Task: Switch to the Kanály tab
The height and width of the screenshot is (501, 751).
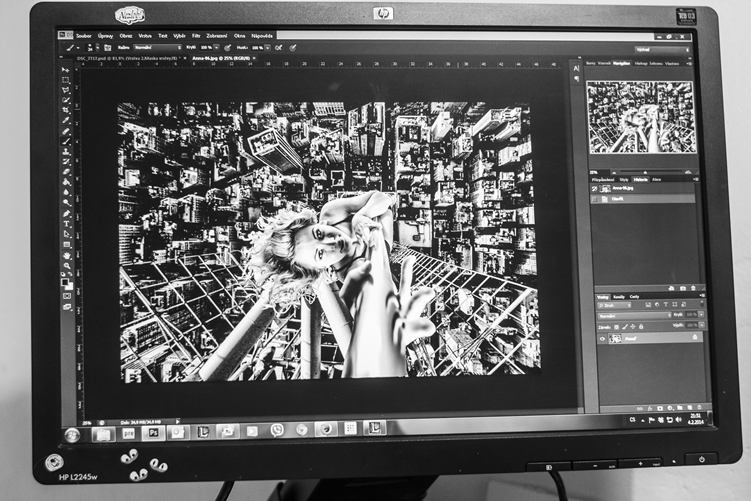Action: click(x=619, y=297)
